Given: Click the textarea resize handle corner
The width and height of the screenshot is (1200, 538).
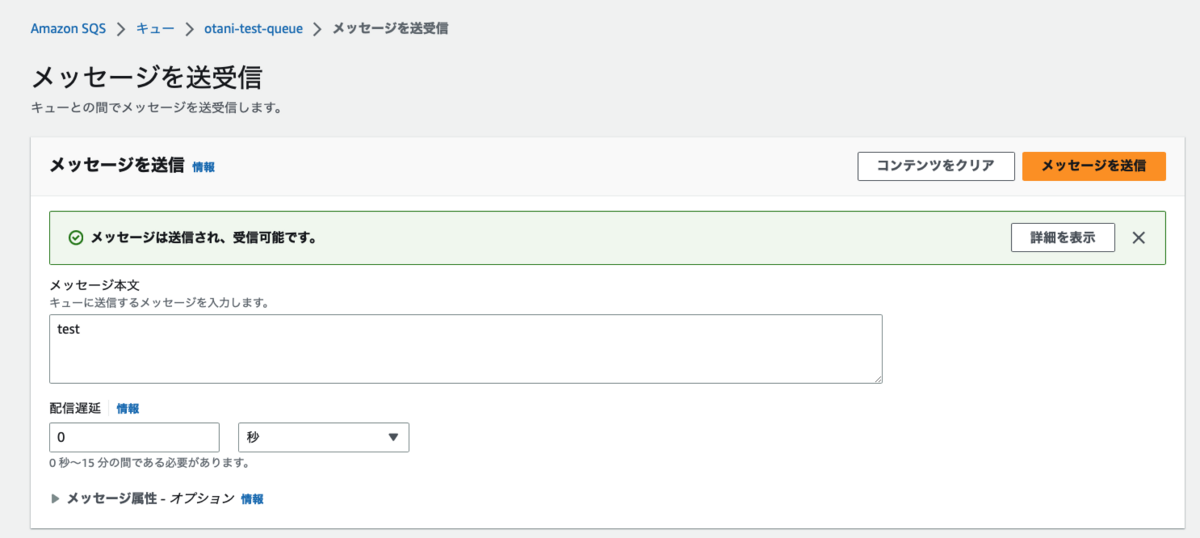Looking at the screenshot, I should click(877, 378).
